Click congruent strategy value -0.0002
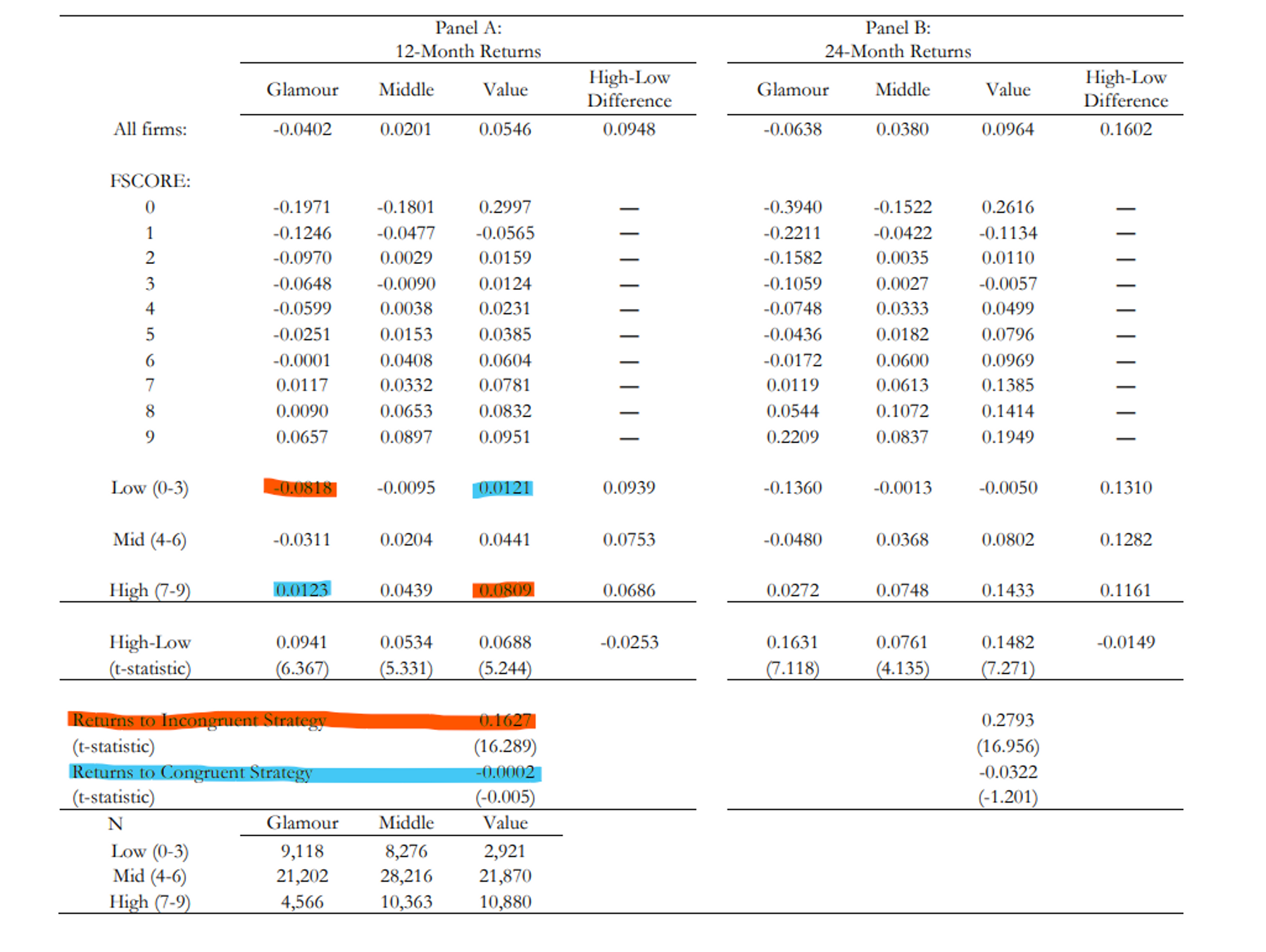Image resolution: width=1266 pixels, height=952 pixels. [505, 772]
